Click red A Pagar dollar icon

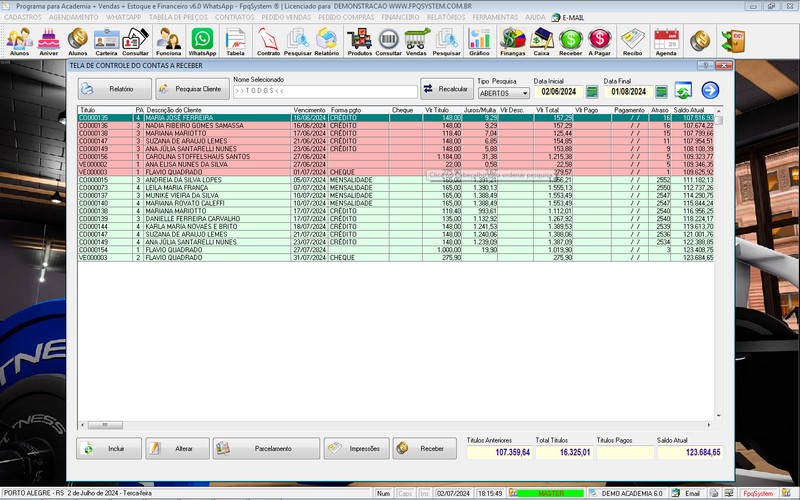click(599, 41)
